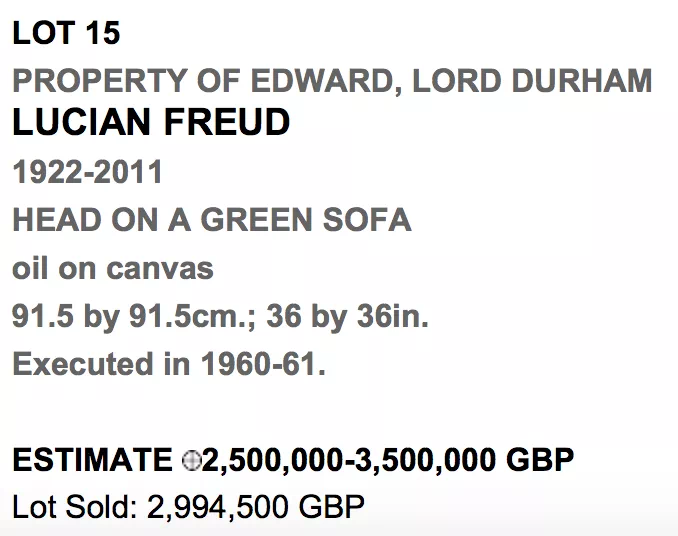
Task: Click the GBP currency after the estimate
Action: pyautogui.click(x=540, y=459)
